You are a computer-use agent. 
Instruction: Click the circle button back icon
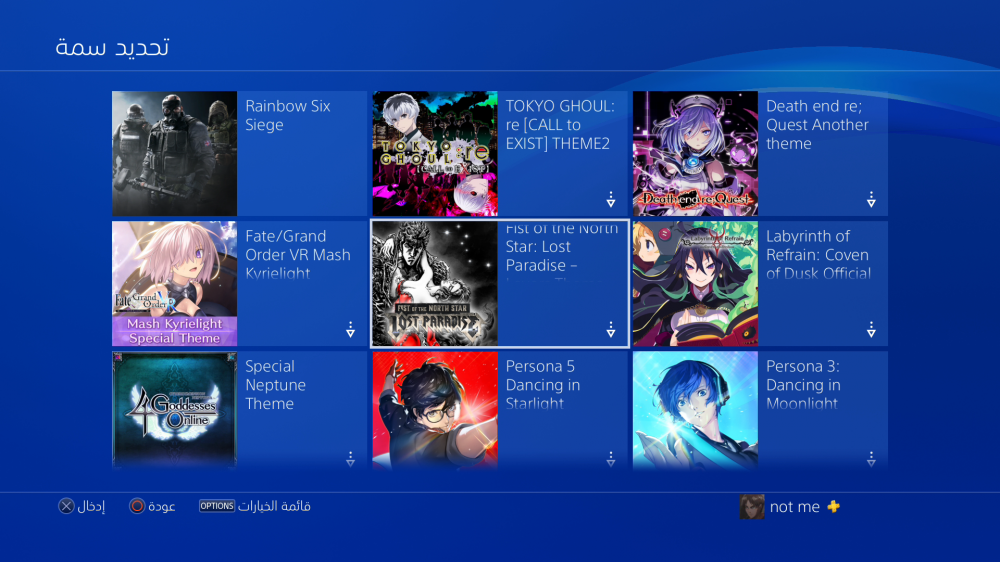click(136, 506)
